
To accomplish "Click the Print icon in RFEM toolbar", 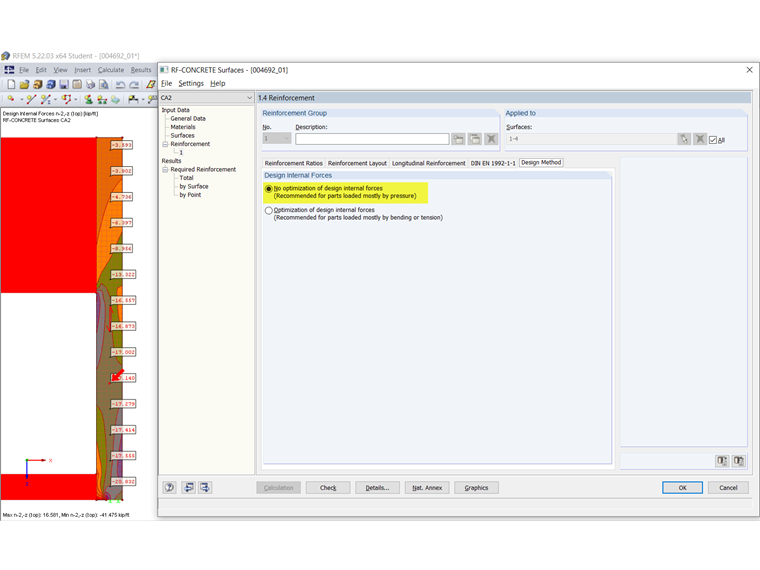I will (90, 84).
